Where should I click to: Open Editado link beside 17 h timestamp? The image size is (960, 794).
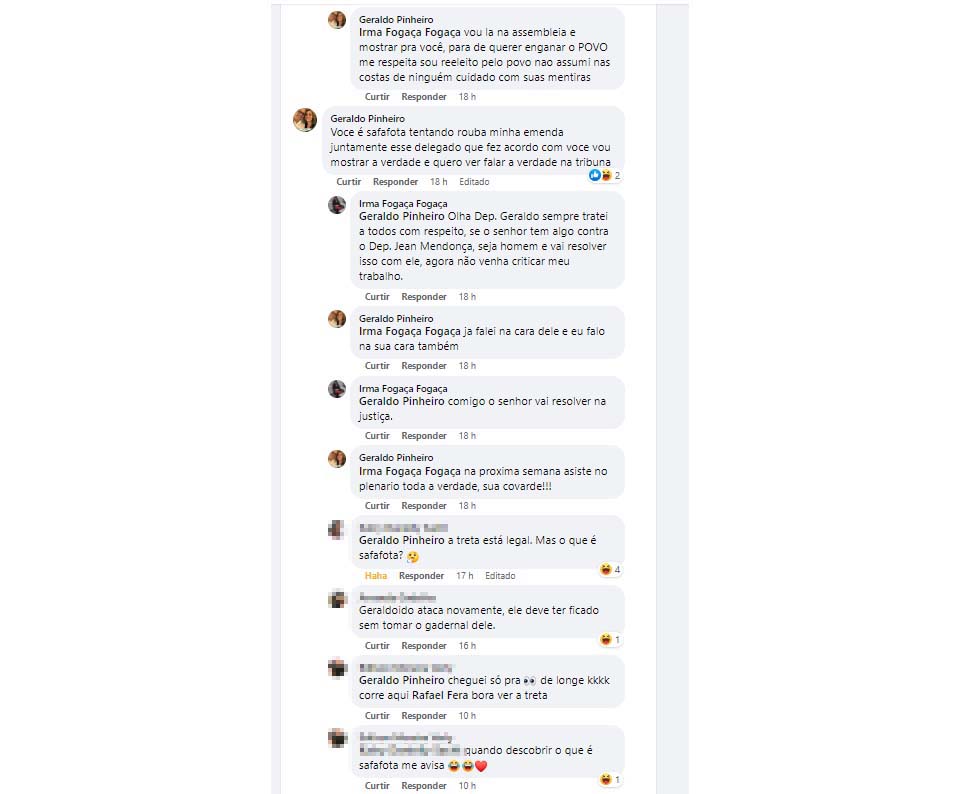(x=500, y=576)
